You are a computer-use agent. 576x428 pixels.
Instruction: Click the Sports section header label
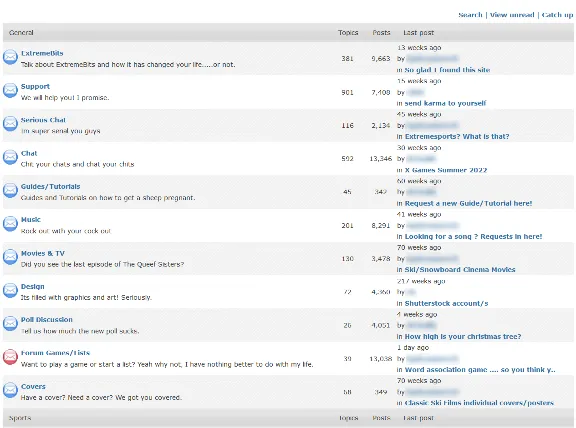coord(20,418)
